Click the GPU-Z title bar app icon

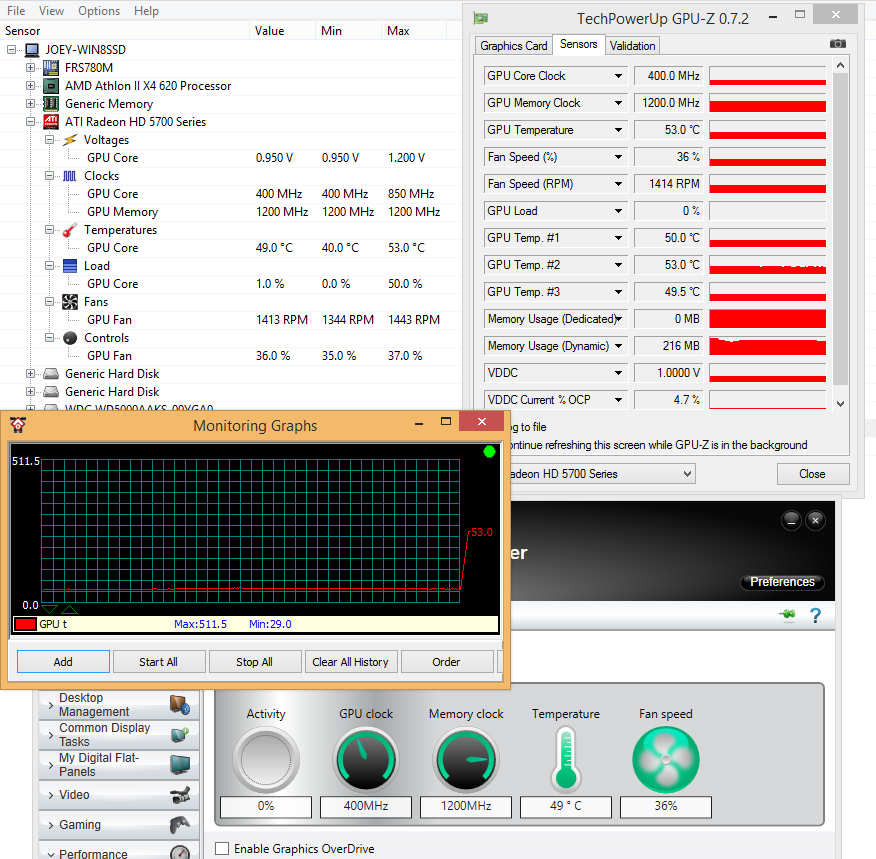[x=480, y=18]
